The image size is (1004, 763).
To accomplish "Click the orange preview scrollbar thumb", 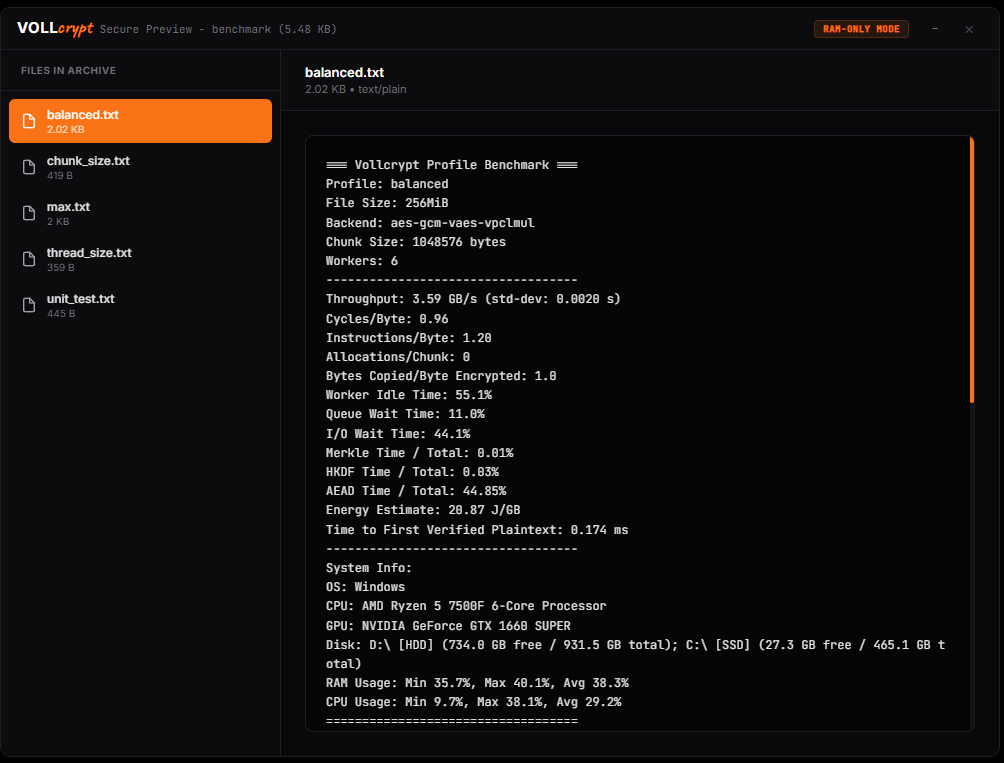I will (971, 269).
